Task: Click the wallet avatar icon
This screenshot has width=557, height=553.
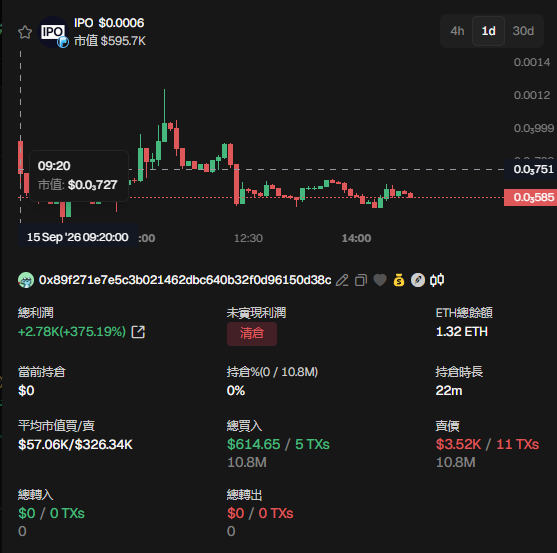Action: point(26,280)
